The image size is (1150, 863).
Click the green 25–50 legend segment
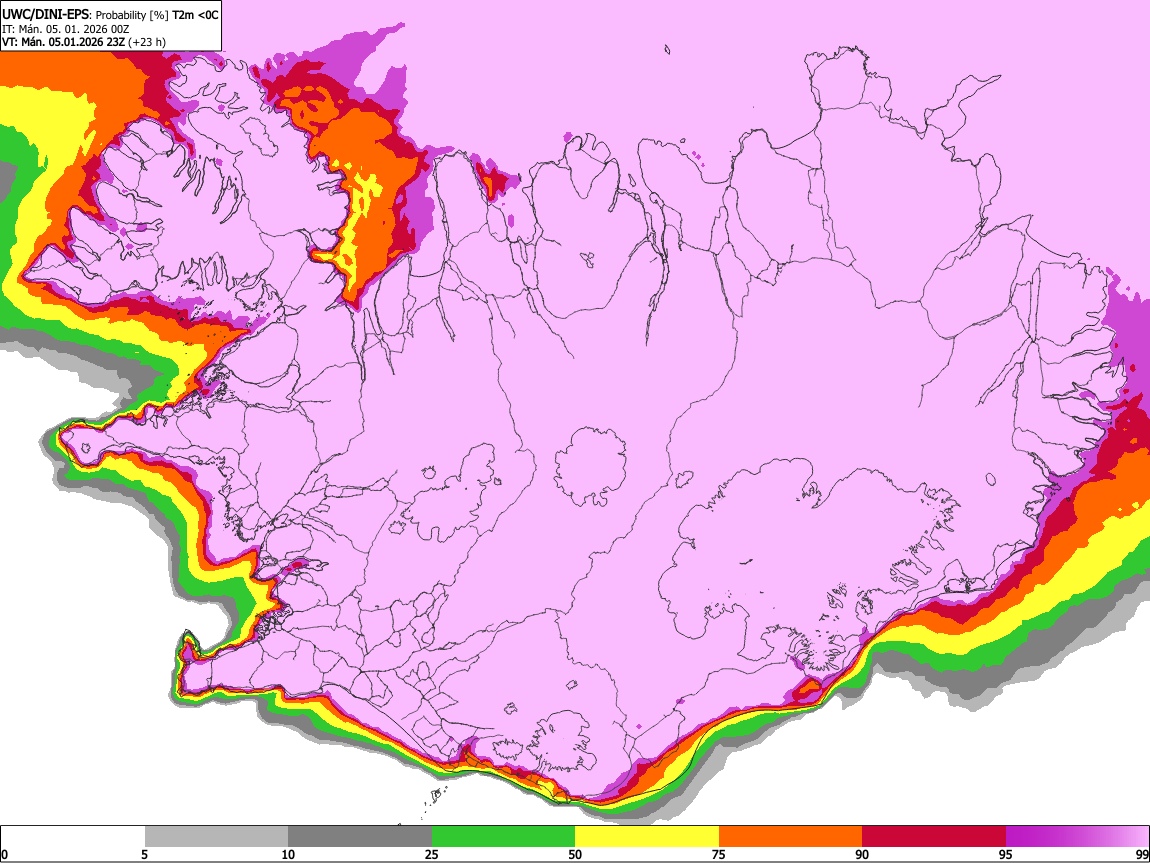click(503, 836)
